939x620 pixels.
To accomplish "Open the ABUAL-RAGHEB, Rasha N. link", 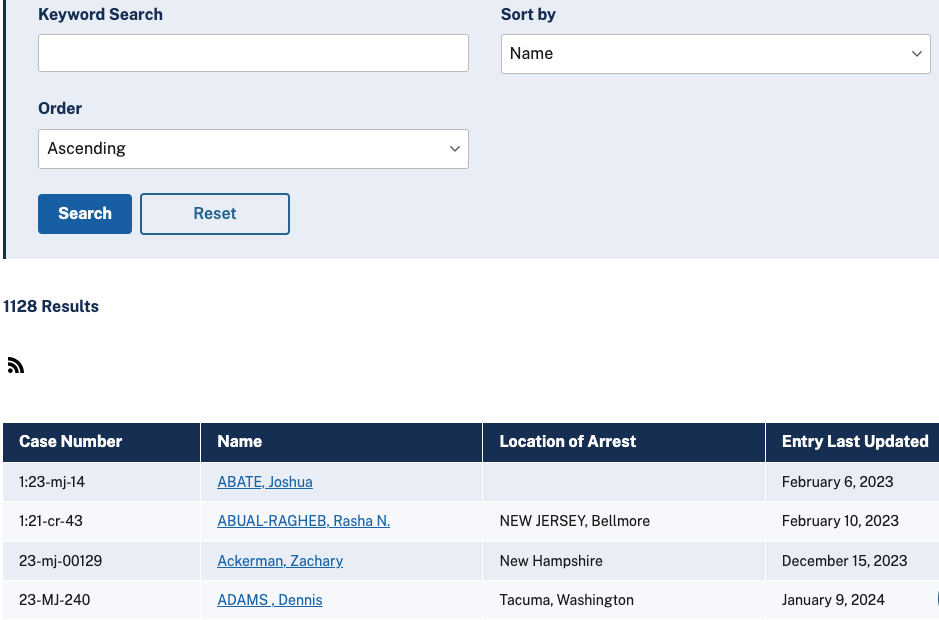I will pos(304,521).
